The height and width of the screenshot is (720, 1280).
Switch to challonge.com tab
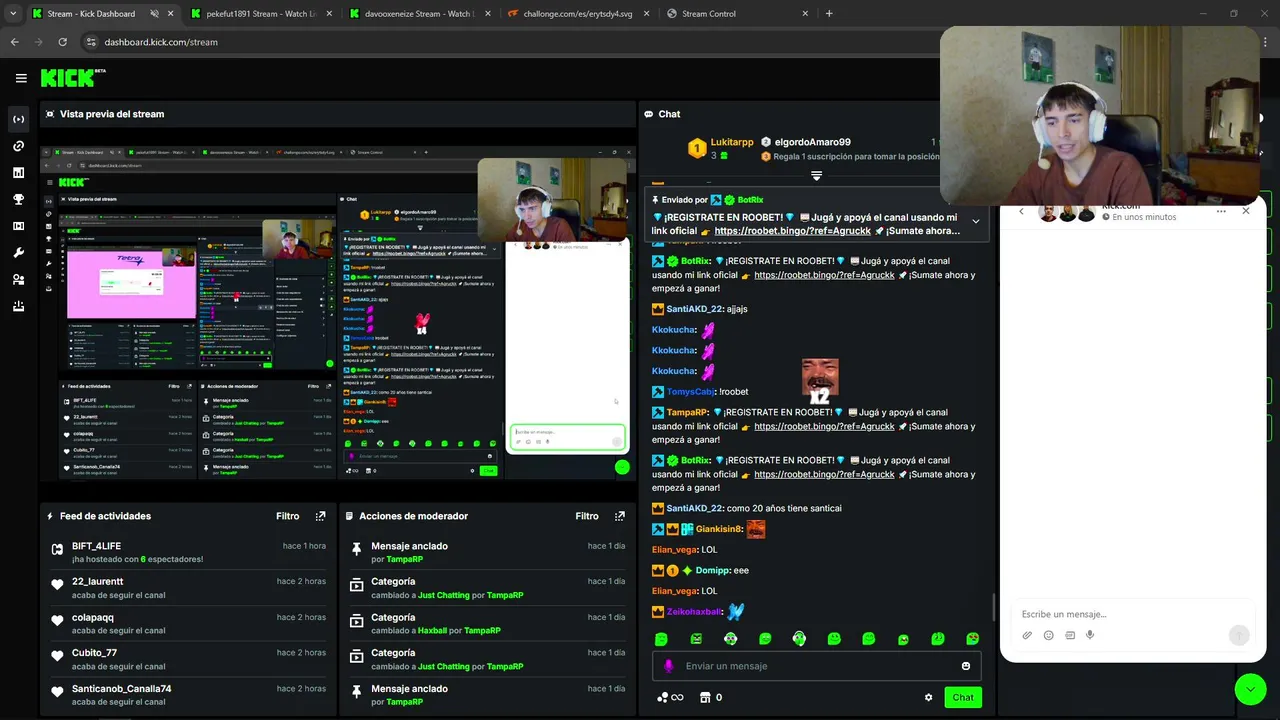578,14
